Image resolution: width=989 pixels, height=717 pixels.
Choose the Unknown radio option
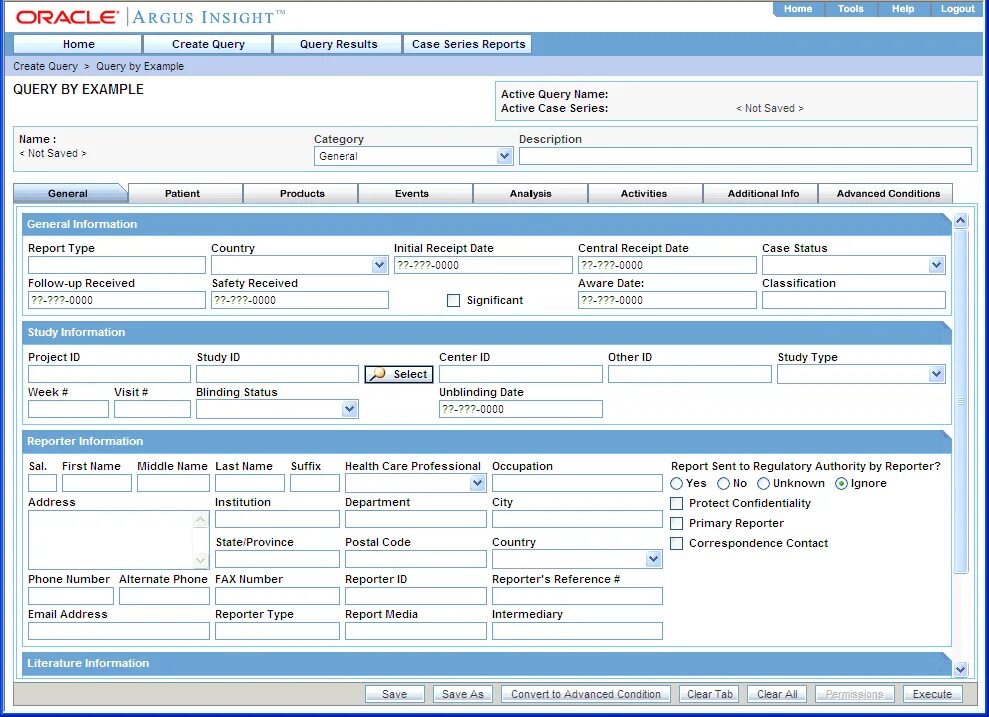[763, 484]
